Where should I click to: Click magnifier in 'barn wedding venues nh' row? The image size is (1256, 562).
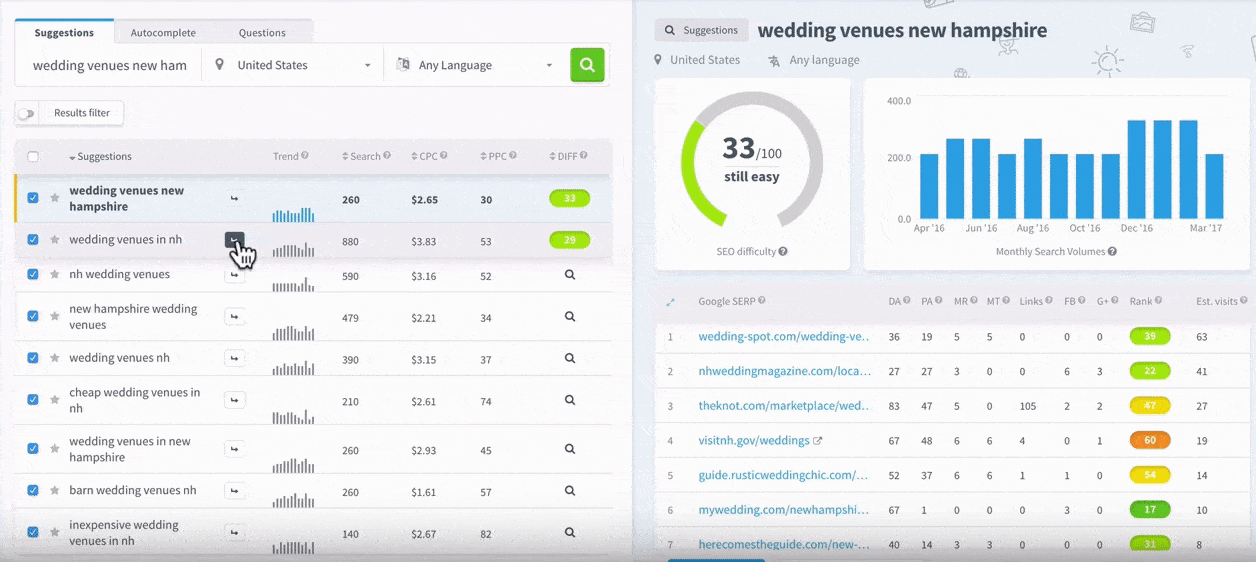tap(569, 491)
